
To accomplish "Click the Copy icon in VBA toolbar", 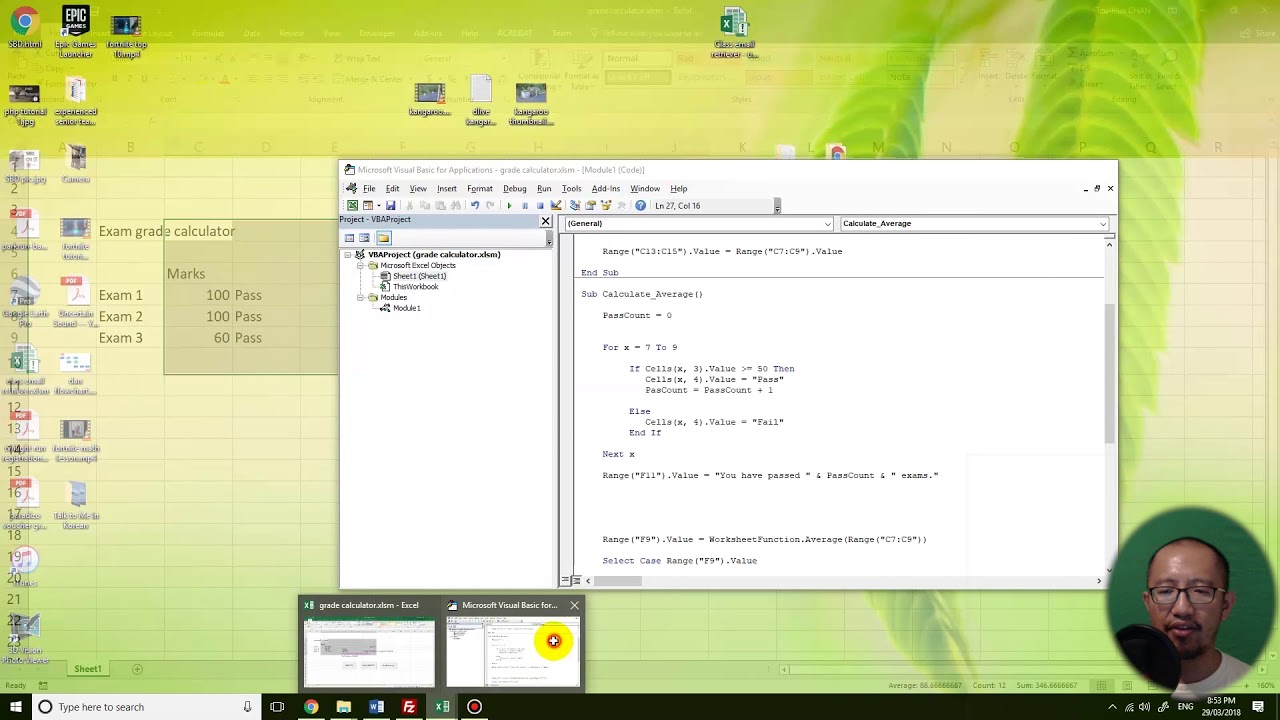I will pos(425,206).
